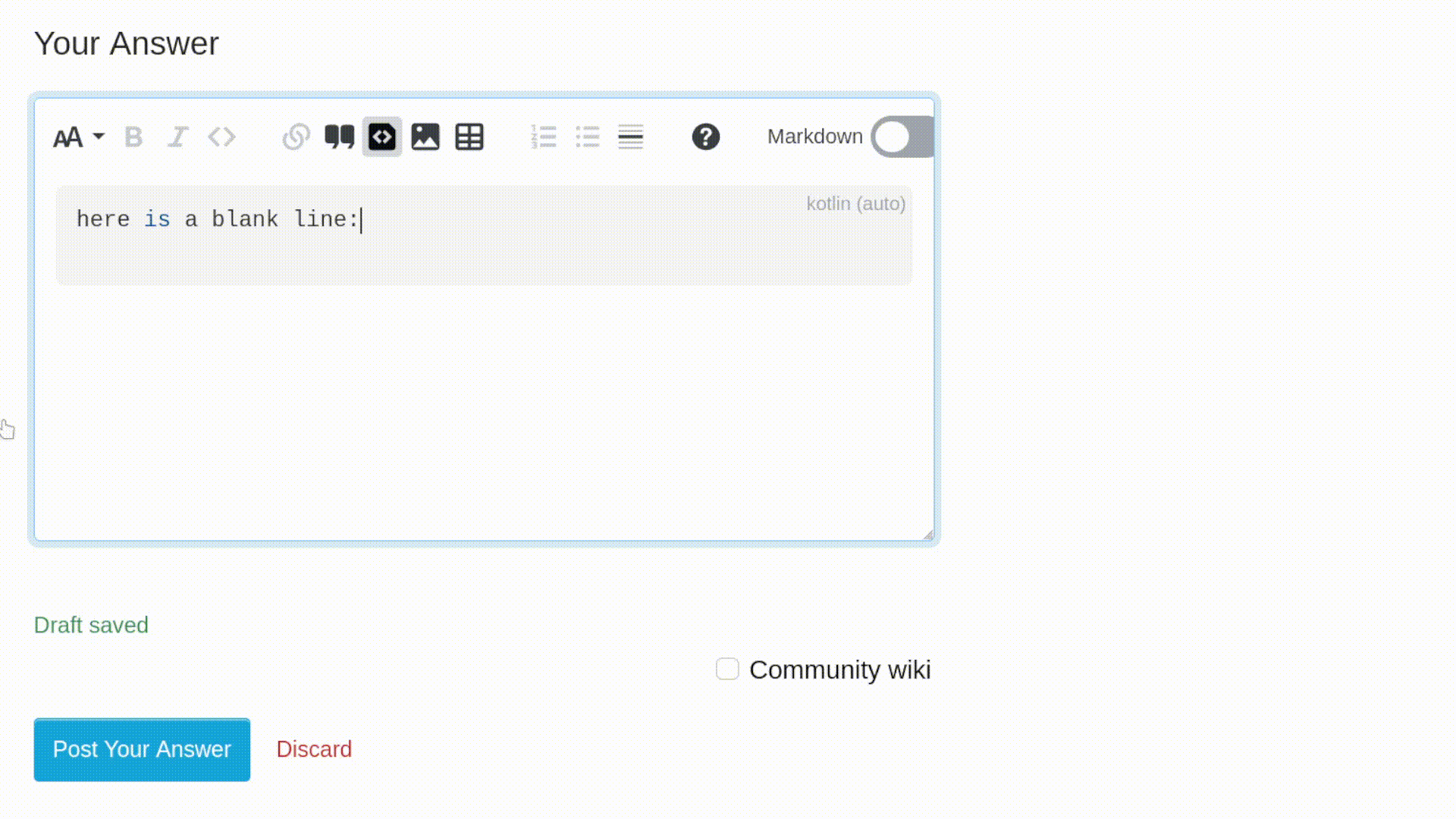Click the Italic formatting icon
The height and width of the screenshot is (819, 1456).
177,137
